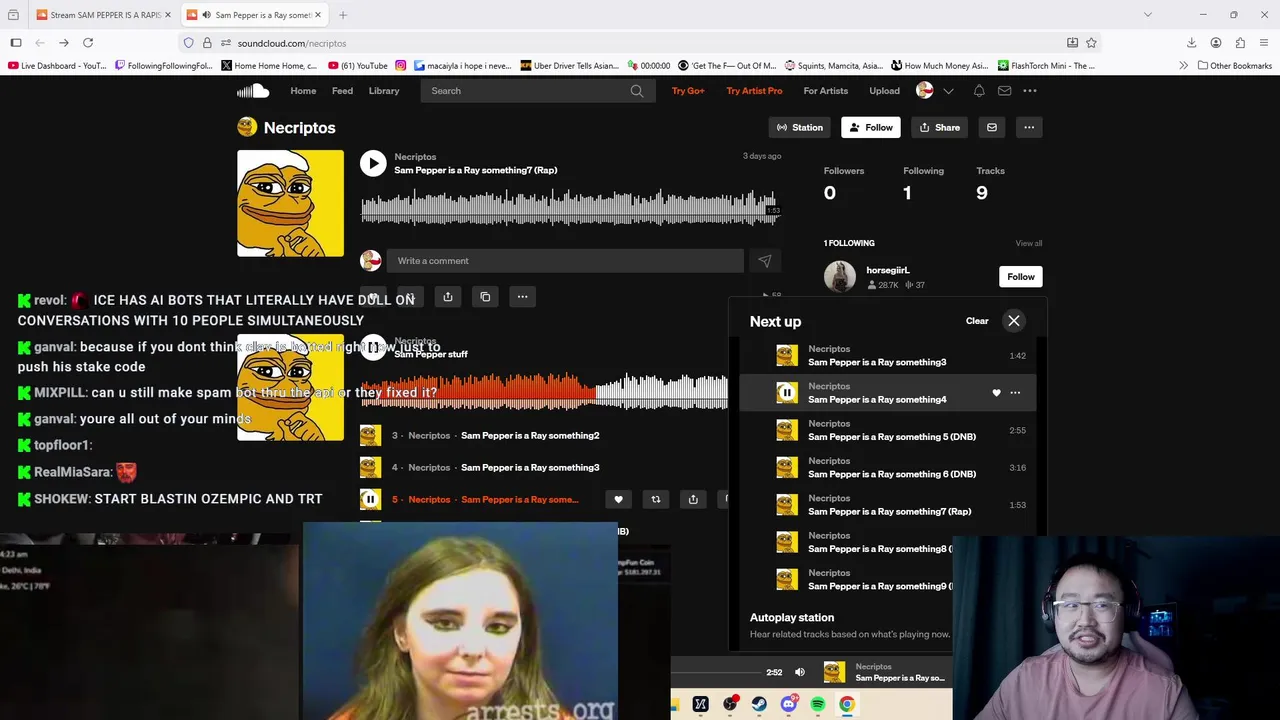Open the For Artists page
Image resolution: width=1280 pixels, height=720 pixels.
coord(826,91)
